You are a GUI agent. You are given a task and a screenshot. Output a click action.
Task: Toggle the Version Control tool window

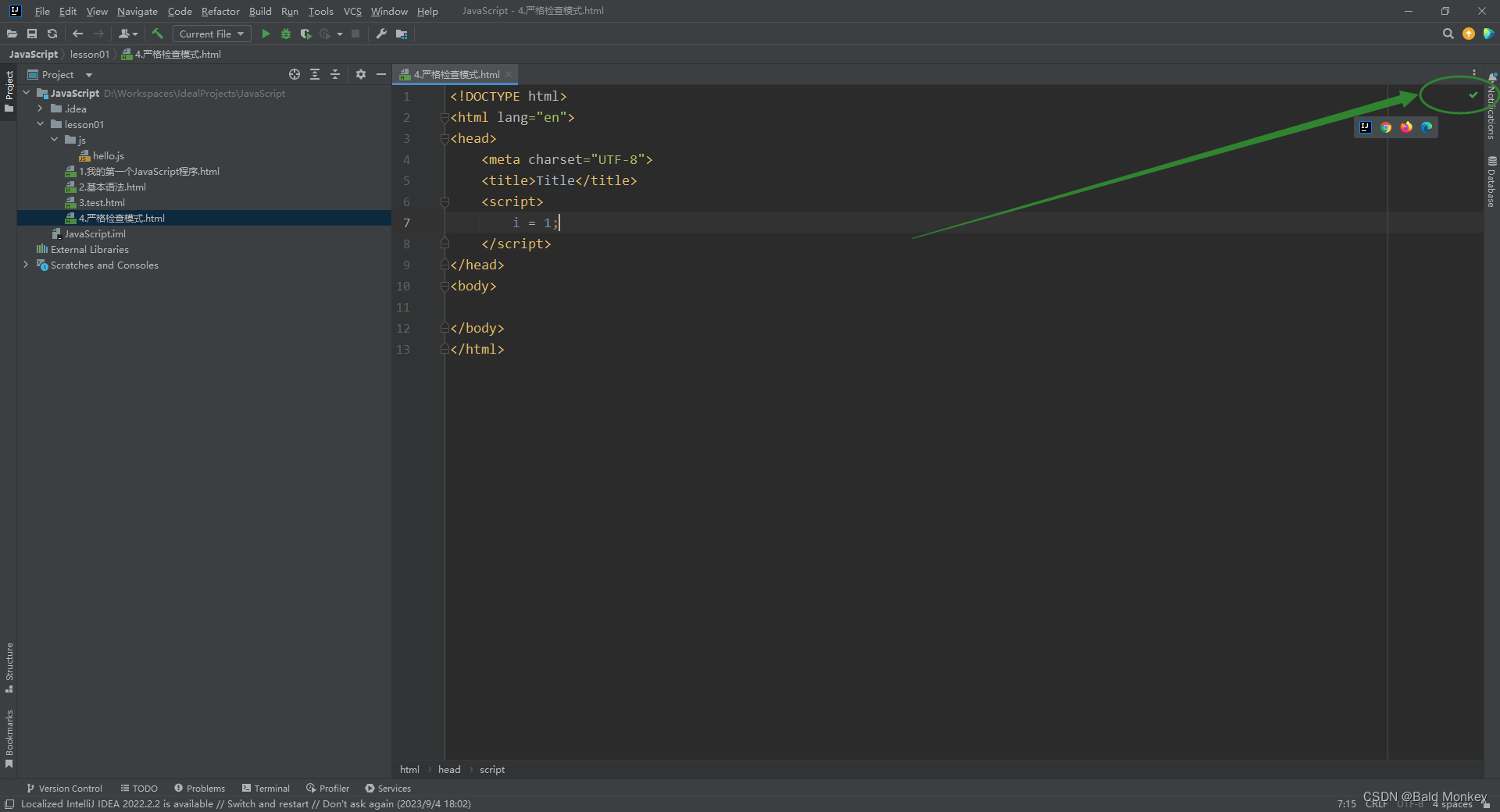click(x=64, y=789)
